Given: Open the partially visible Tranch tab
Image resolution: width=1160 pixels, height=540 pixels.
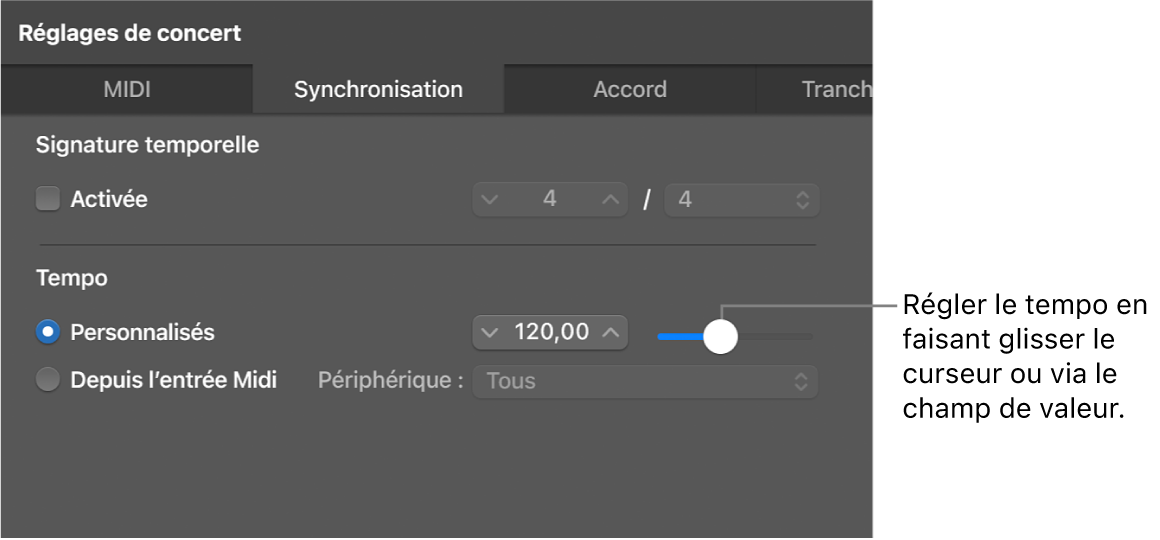Looking at the screenshot, I should point(835,90).
